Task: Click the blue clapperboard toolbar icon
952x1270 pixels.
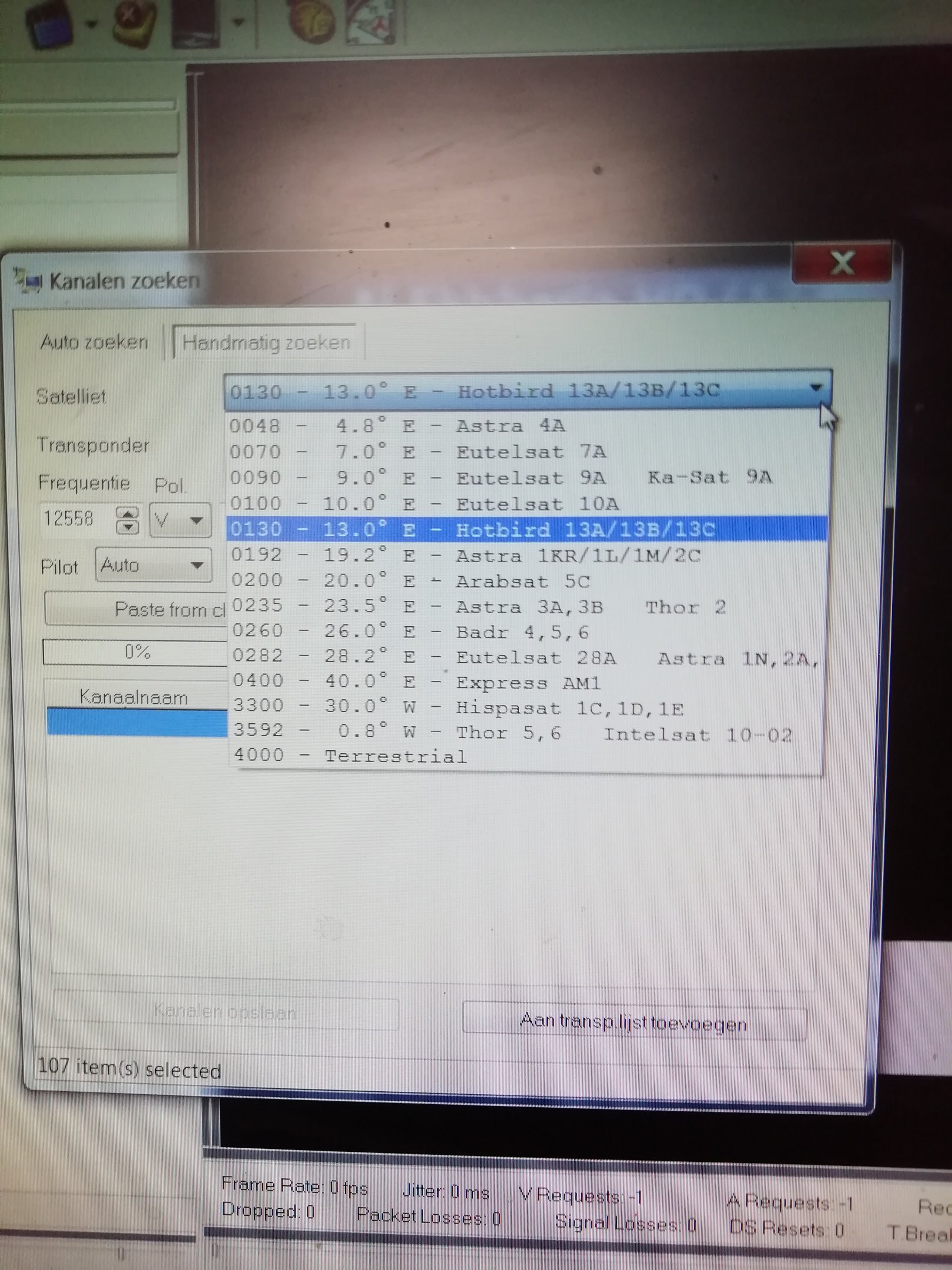Action: [51, 25]
